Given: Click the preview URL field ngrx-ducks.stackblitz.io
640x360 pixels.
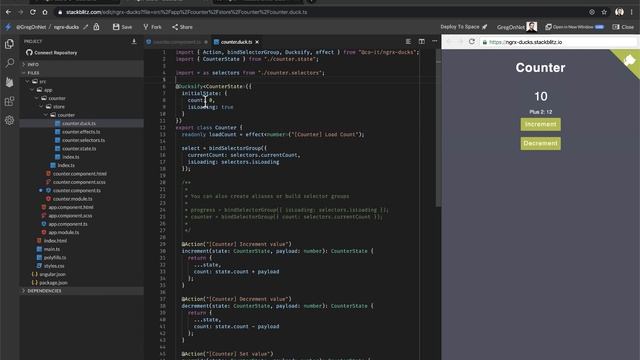Looking at the screenshot, I should click(x=558, y=42).
